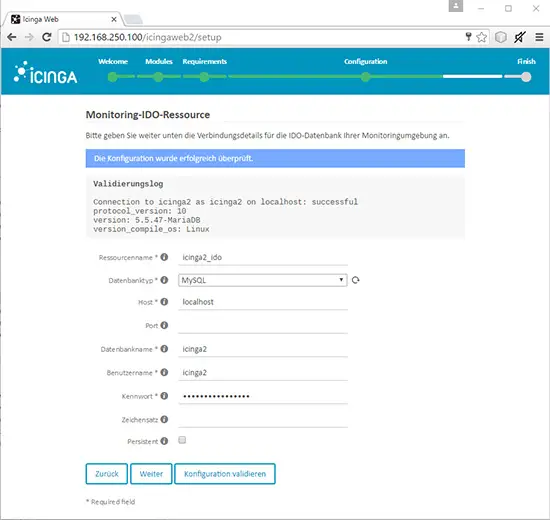
Task: Click the refresh icon beside Datenbanktyp dropdown
Action: [x=355, y=280]
